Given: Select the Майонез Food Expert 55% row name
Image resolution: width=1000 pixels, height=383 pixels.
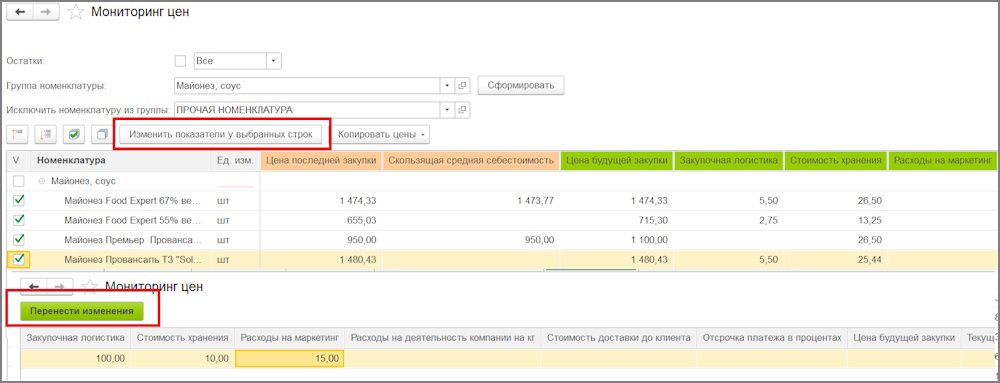Looking at the screenshot, I should tap(133, 220).
